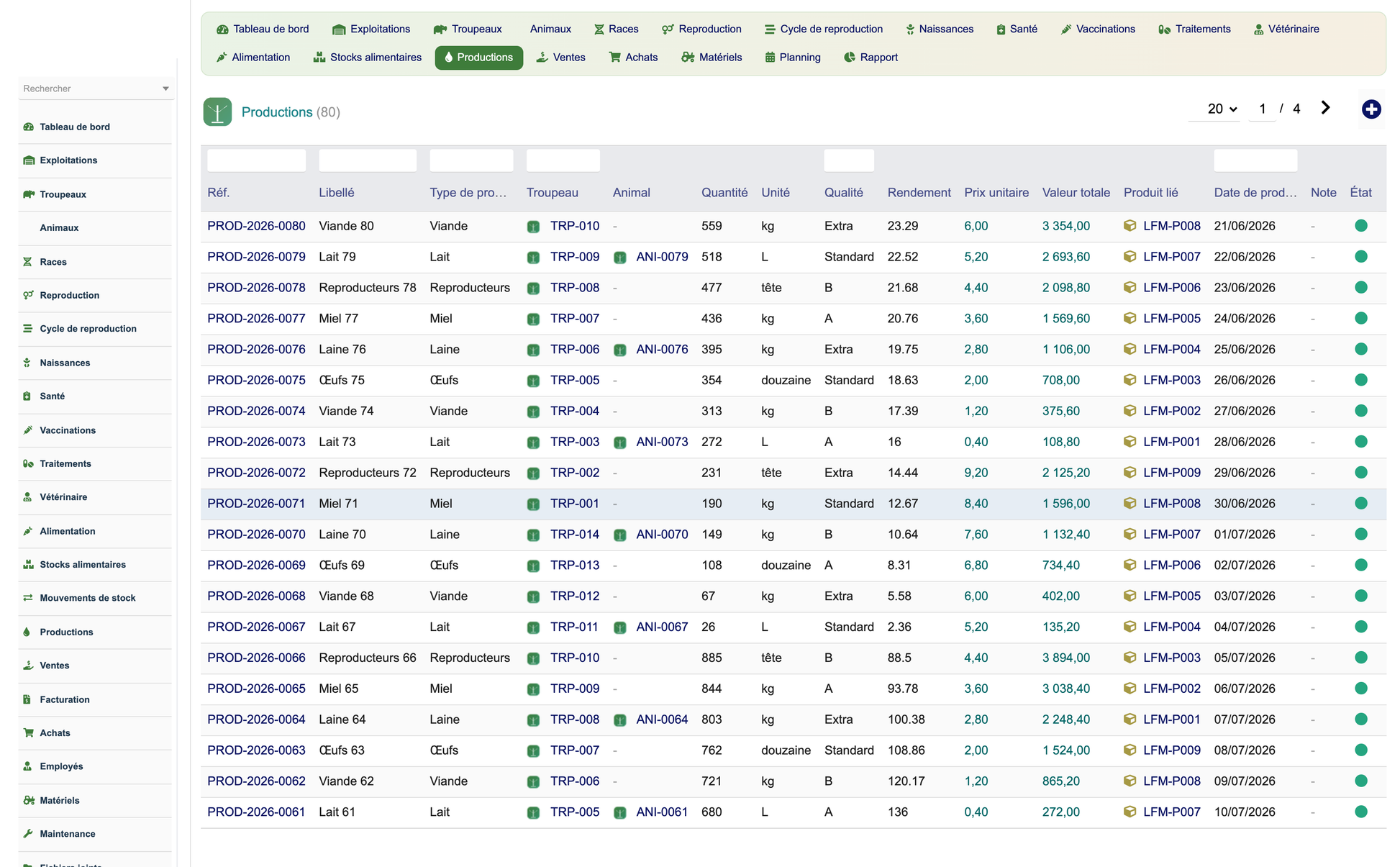The image size is (1400, 867).
Task: Select Employés in the sidebar
Action: 61,766
